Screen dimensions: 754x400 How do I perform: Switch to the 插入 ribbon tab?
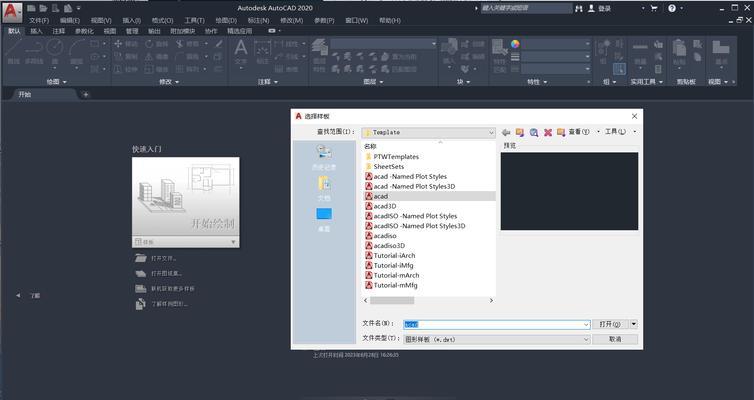[37, 31]
